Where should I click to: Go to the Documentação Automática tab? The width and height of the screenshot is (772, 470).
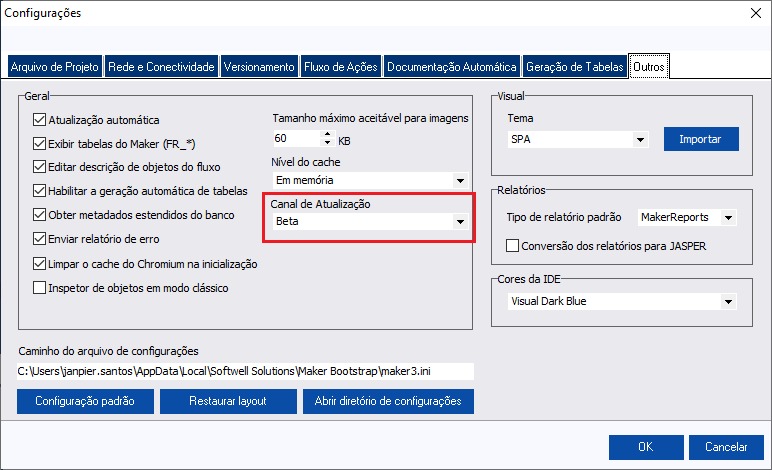(452, 67)
